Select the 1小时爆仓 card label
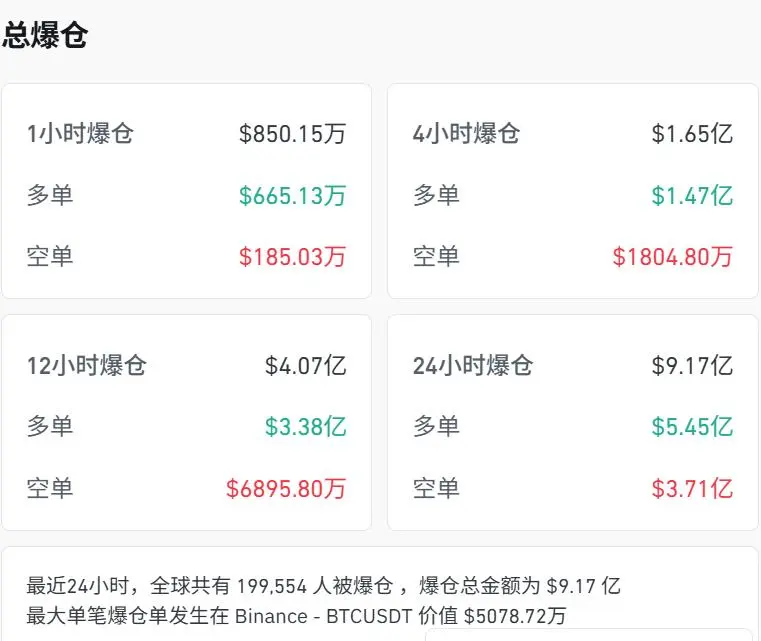The width and height of the screenshot is (761, 641). tap(80, 133)
